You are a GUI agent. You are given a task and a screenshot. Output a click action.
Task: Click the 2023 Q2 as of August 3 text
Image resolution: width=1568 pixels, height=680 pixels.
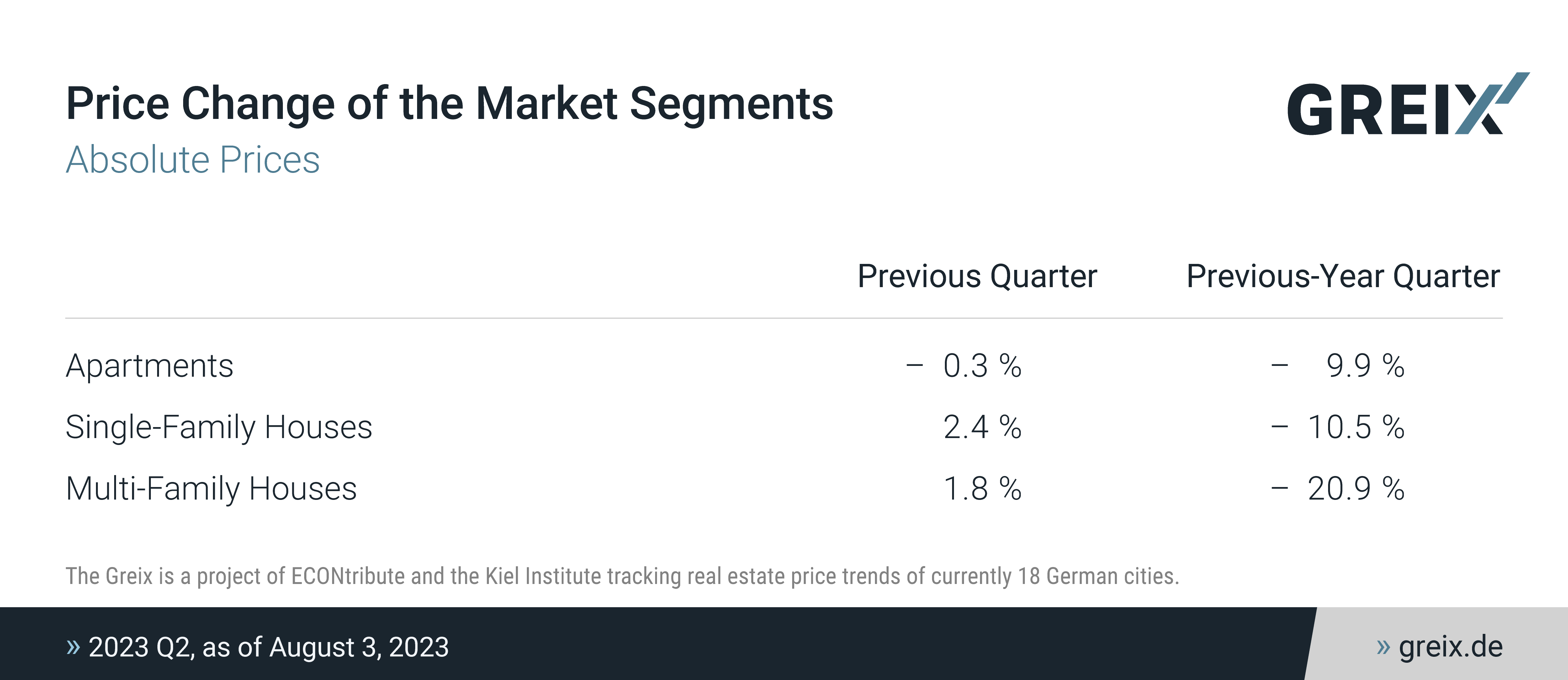pos(268,647)
